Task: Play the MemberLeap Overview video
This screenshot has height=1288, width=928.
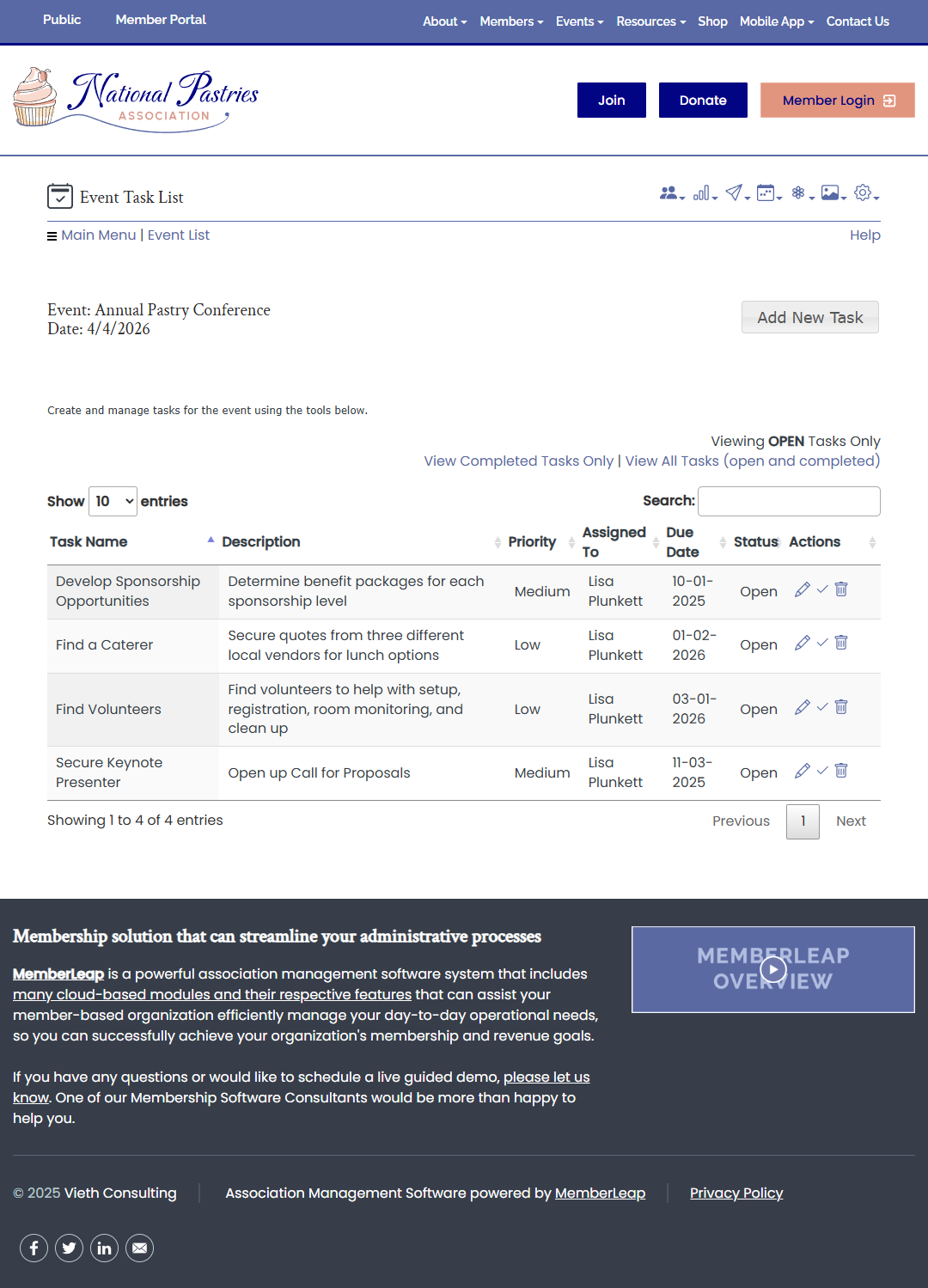Action: 773,969
